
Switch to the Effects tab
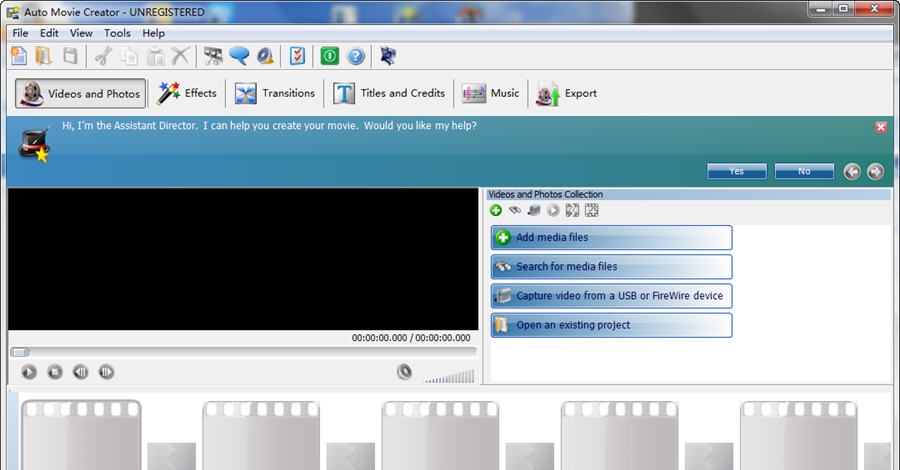(187, 93)
